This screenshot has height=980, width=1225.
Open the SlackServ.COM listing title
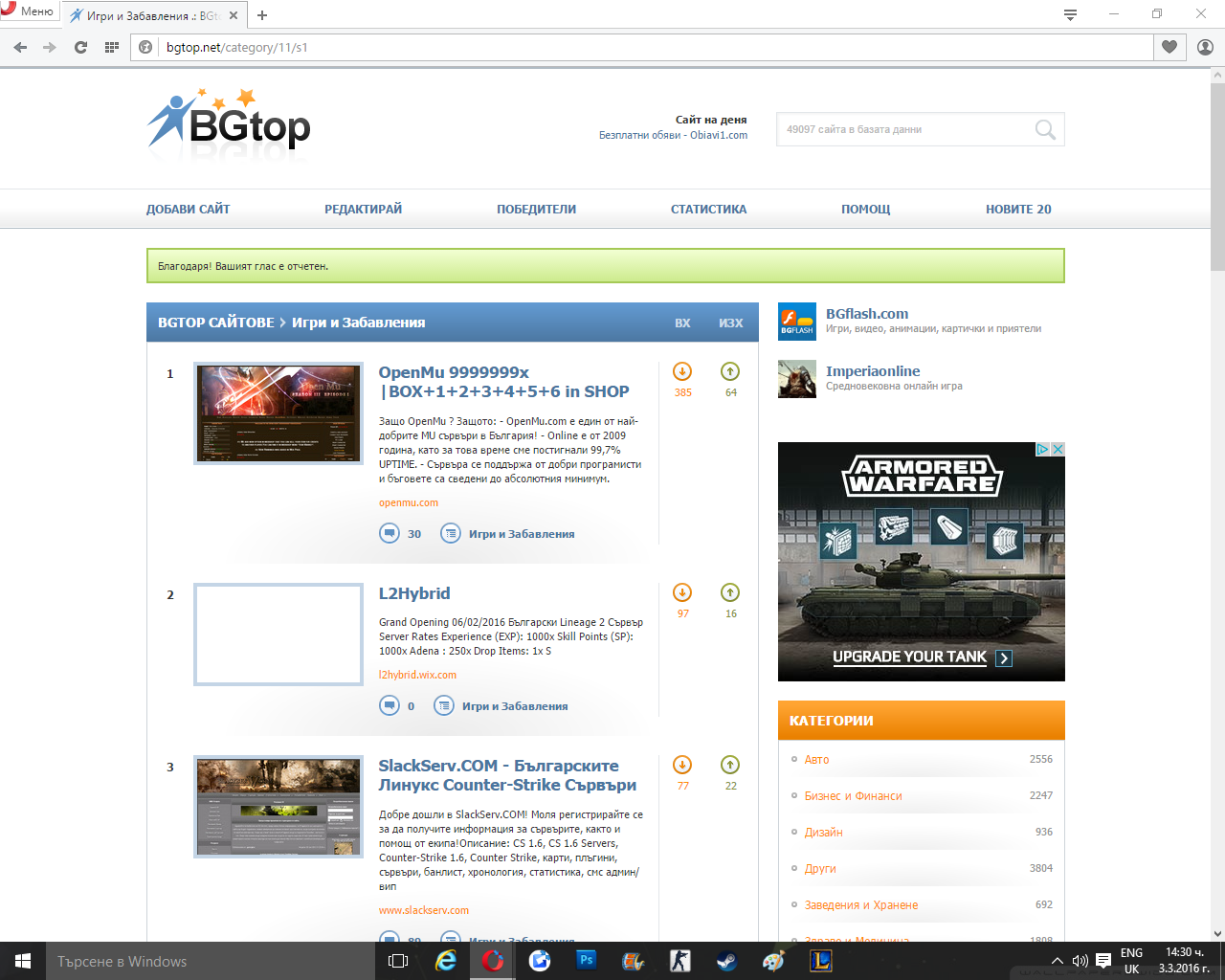(x=507, y=775)
